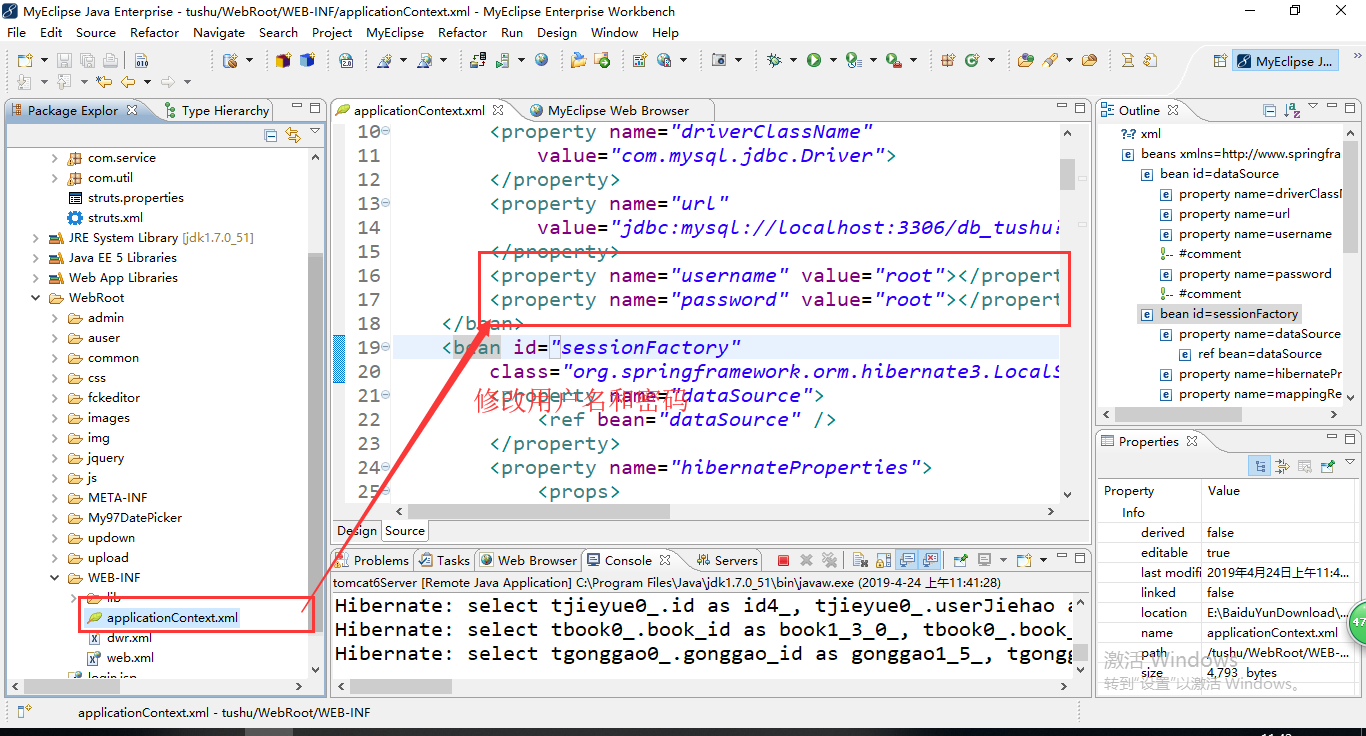Toggle Link with Editor in Package Explorer

point(293,135)
